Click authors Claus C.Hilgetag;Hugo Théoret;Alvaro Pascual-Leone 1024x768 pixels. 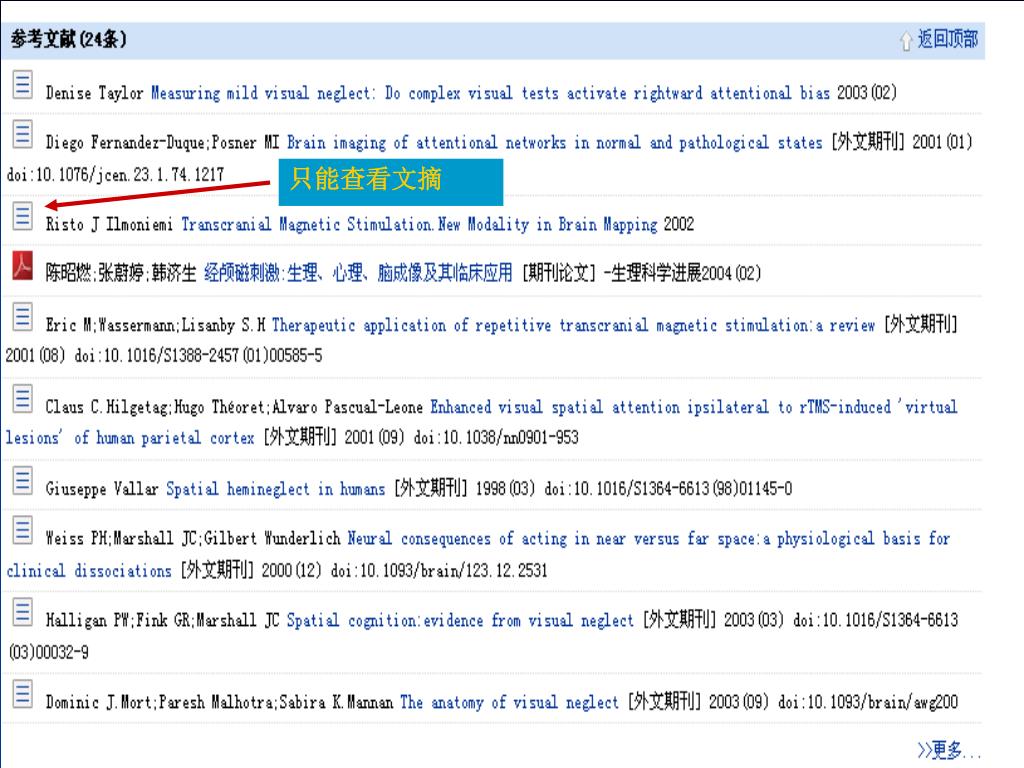pyautogui.click(x=234, y=407)
